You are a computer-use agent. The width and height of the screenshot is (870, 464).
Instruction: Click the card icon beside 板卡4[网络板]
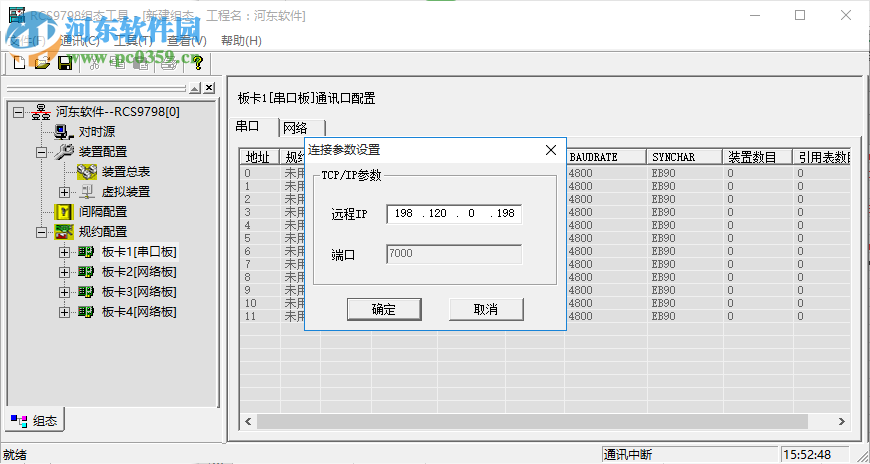point(86,312)
